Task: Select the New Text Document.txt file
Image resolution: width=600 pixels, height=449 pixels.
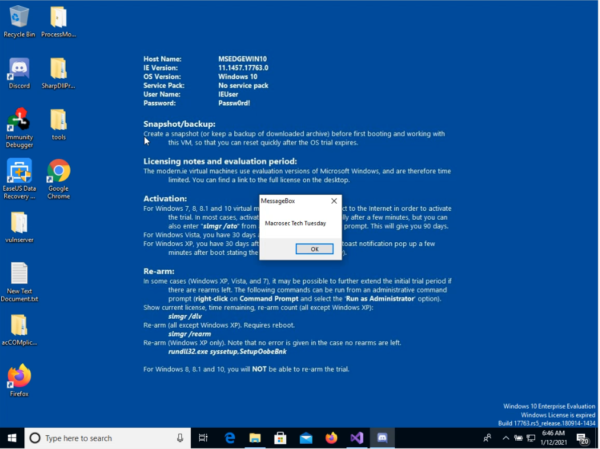Action: point(19,282)
